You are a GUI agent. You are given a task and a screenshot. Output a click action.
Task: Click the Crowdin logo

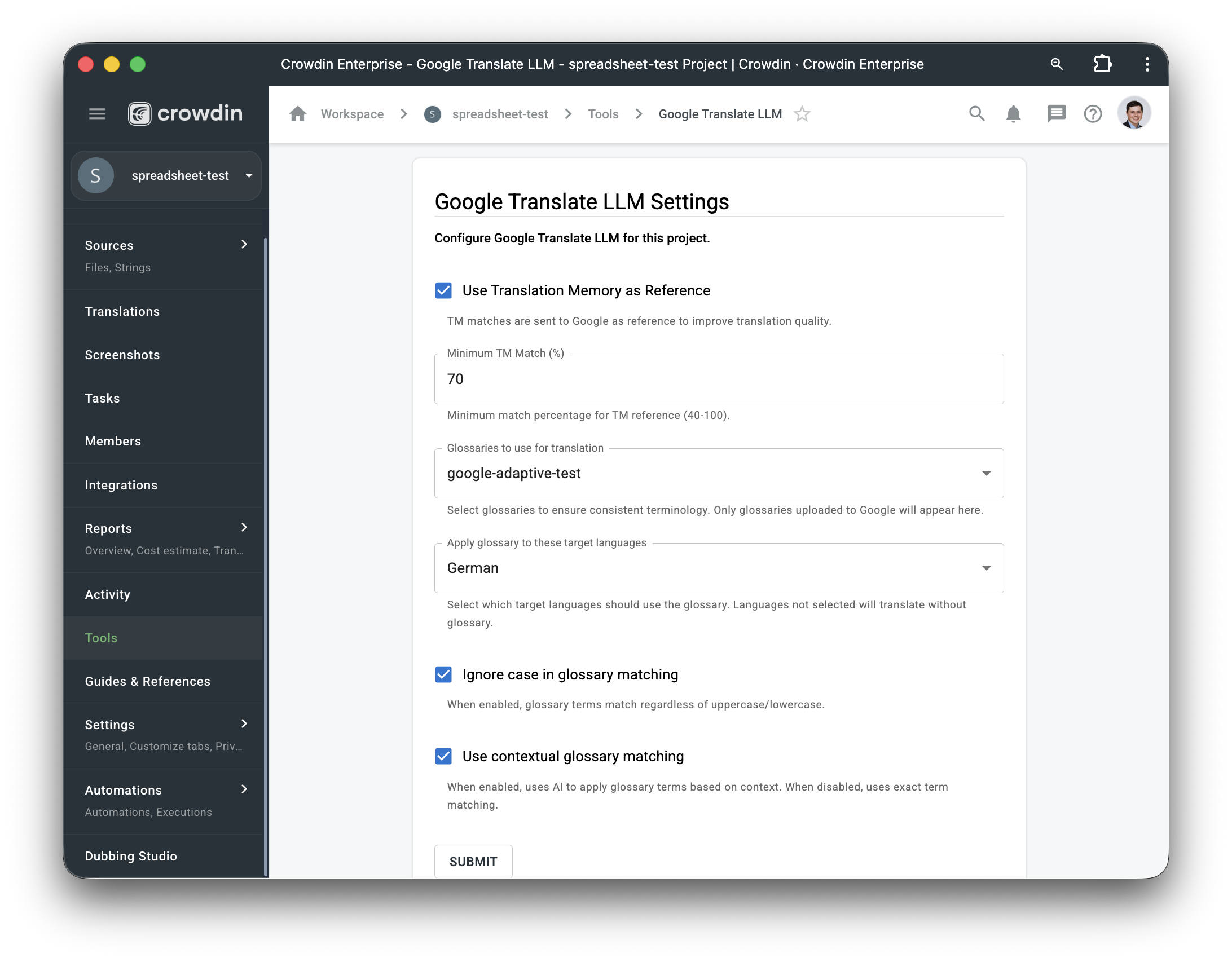click(x=186, y=113)
